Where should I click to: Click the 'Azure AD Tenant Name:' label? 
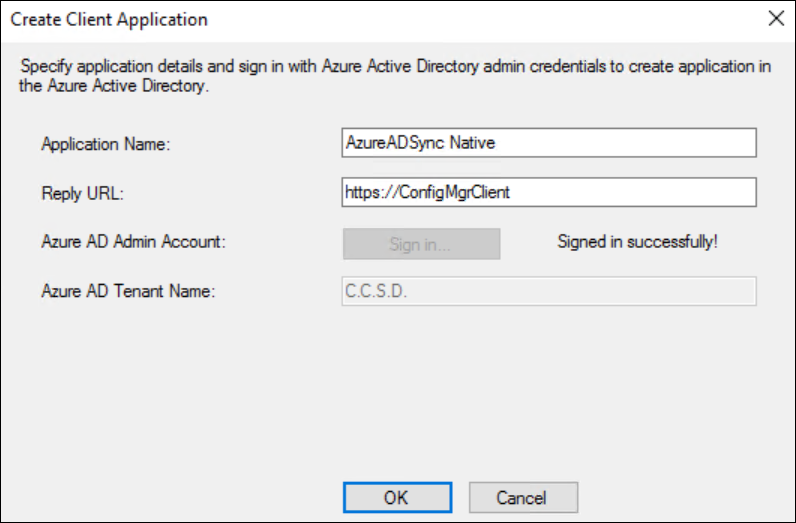128,291
